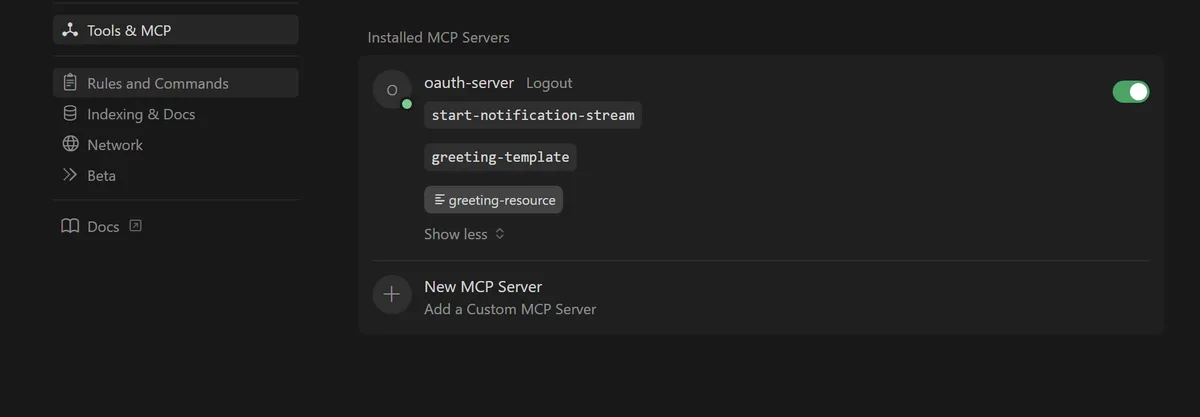Click the plus icon for New MCP Server
The width and height of the screenshot is (1200, 417).
(392, 295)
